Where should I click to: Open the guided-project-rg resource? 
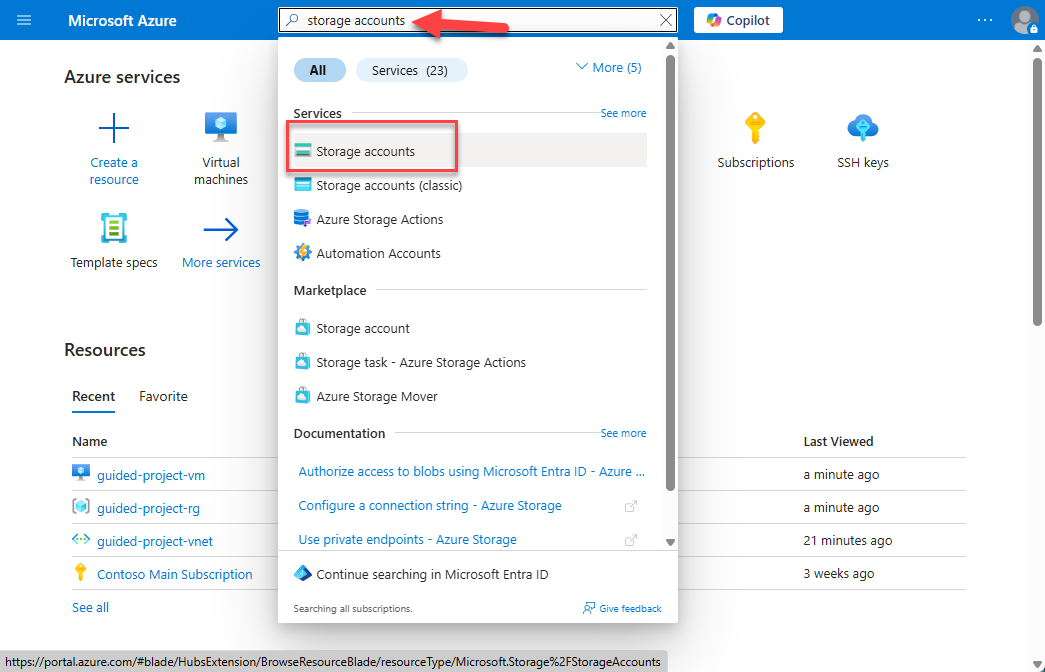tap(148, 508)
